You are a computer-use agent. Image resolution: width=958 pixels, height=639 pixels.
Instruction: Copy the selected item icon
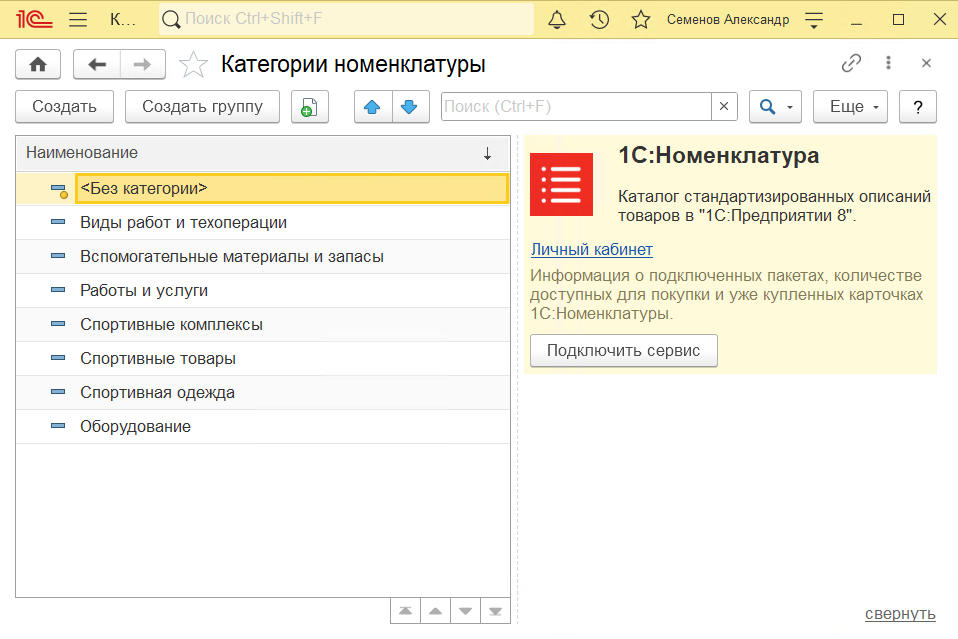pyautogui.click(x=310, y=107)
